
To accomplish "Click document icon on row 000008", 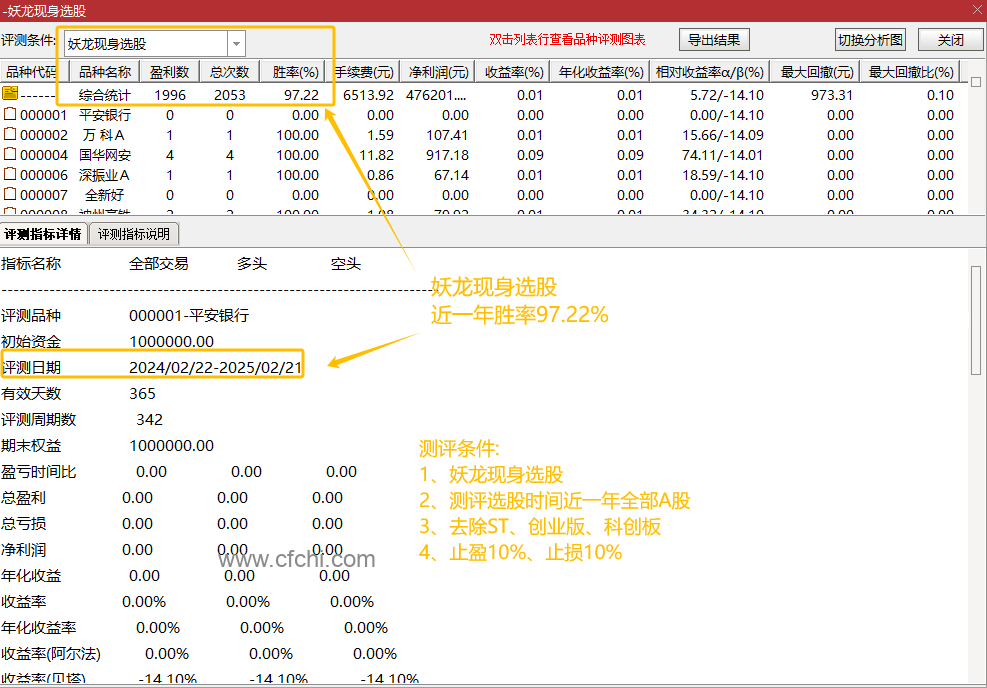I will (x=9, y=210).
